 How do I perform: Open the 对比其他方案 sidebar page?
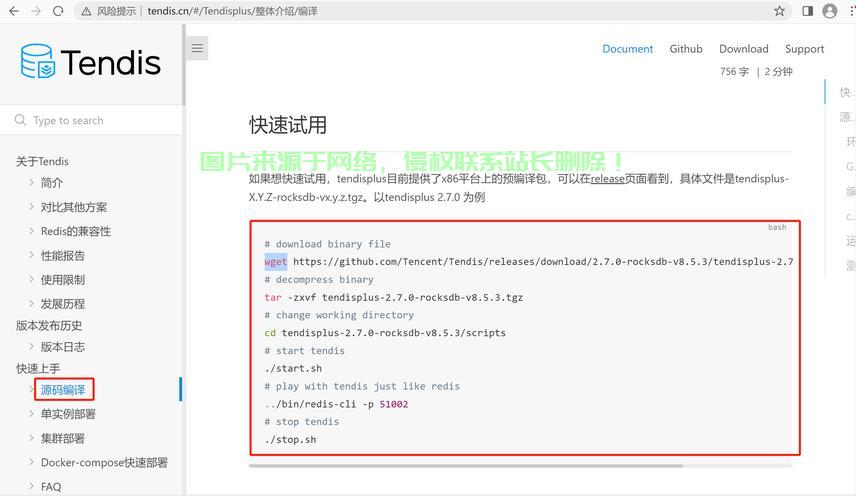click(x=74, y=207)
